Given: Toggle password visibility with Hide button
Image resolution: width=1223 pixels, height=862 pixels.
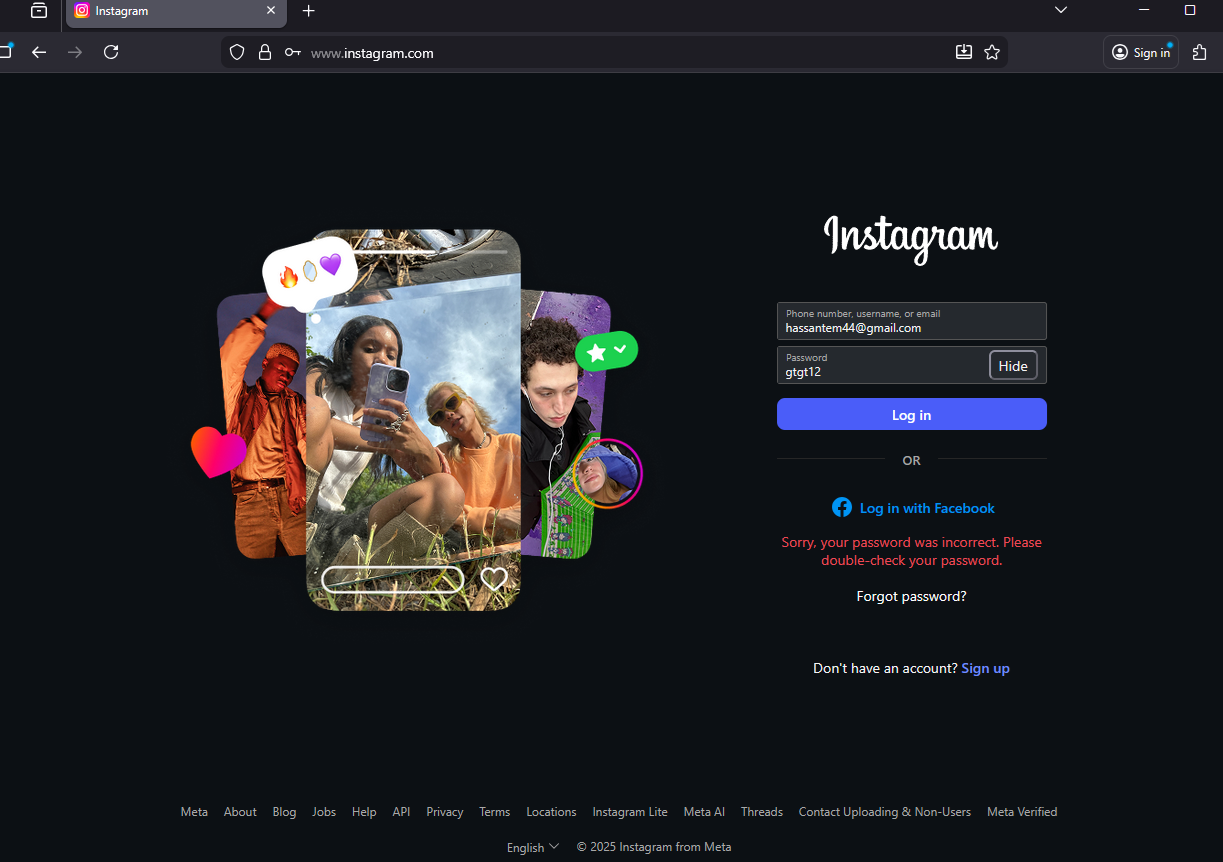Looking at the screenshot, I should [1013, 366].
